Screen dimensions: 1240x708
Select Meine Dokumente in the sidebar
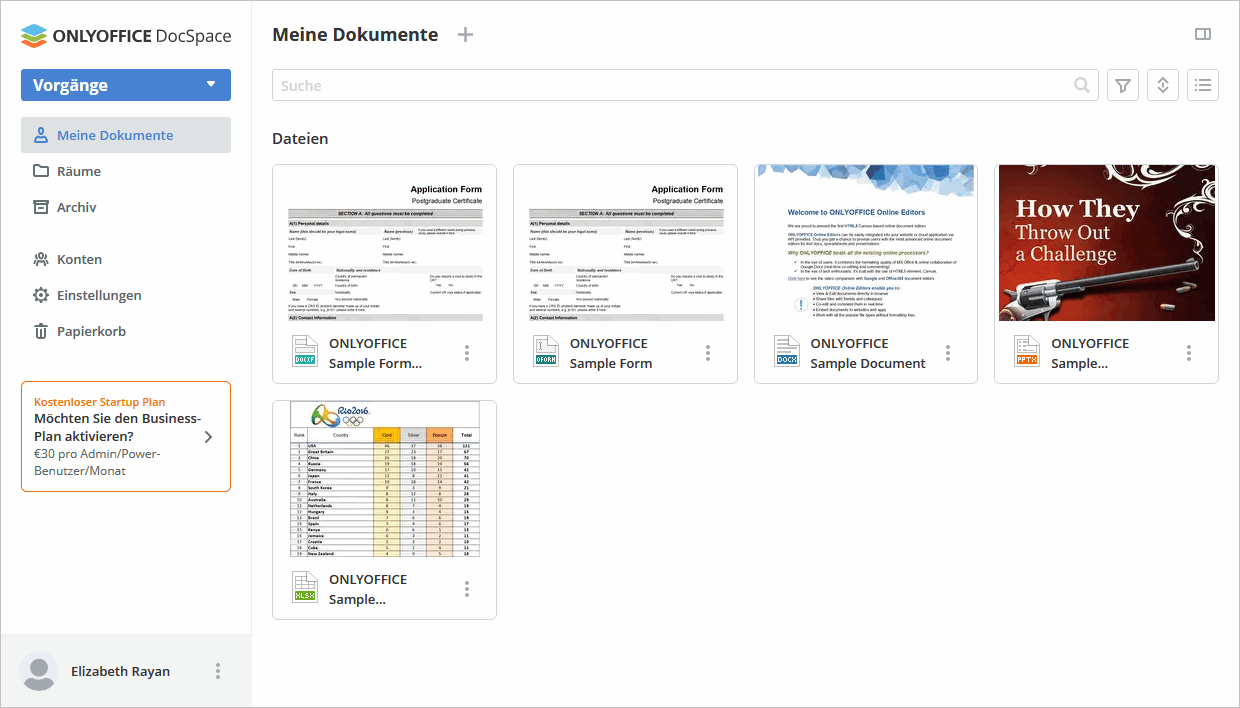[126, 135]
